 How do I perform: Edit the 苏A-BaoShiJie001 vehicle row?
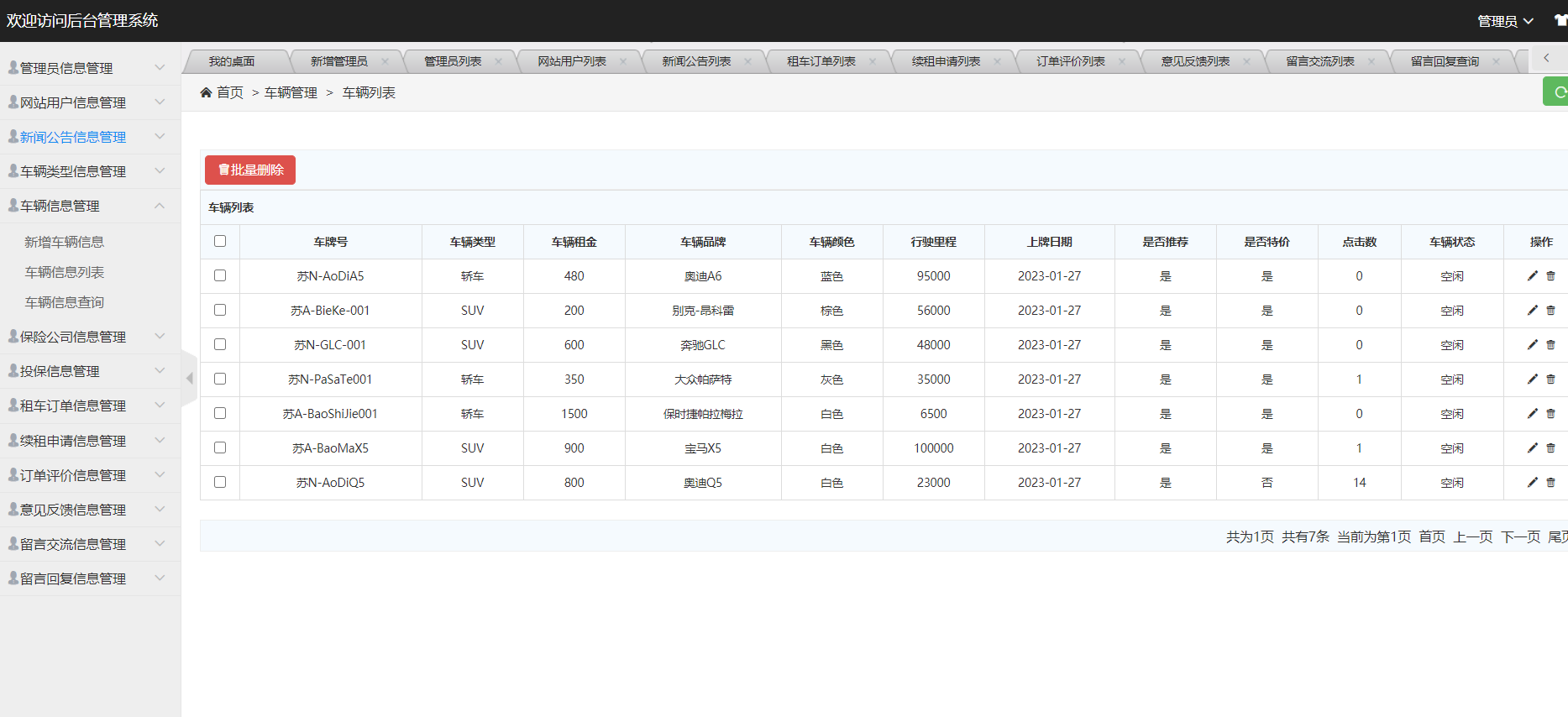coord(1532,413)
